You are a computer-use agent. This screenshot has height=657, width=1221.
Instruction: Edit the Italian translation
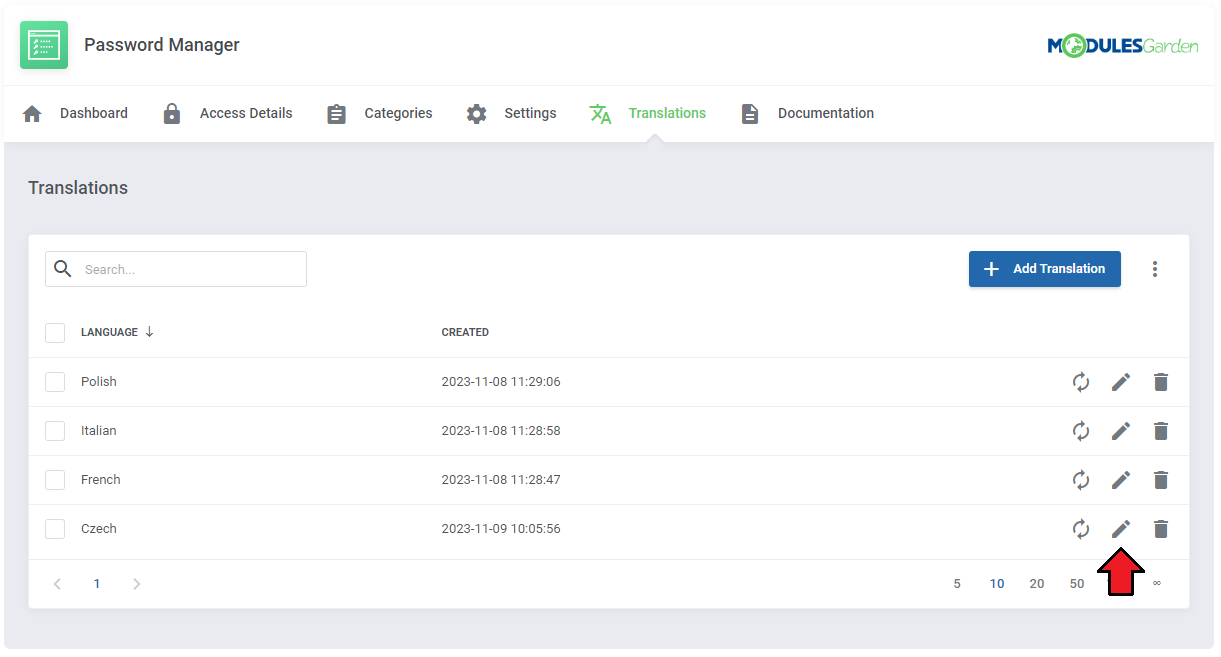[x=1121, y=431]
